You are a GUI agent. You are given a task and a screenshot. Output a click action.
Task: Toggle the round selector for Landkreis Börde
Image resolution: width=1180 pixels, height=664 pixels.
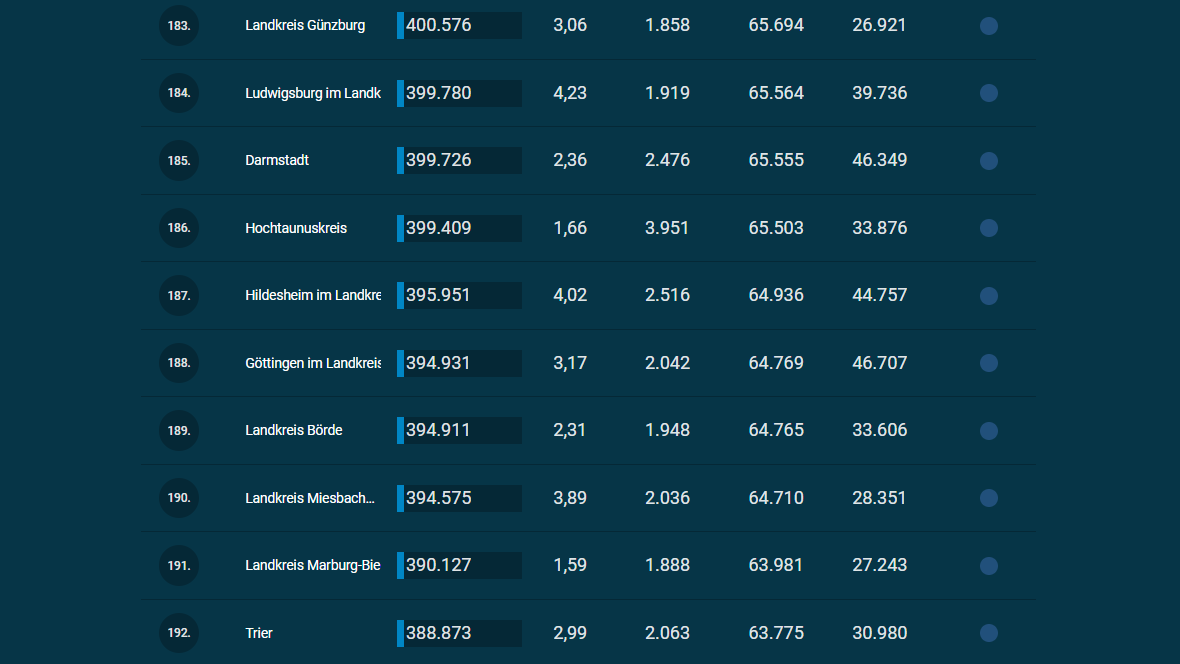988,431
